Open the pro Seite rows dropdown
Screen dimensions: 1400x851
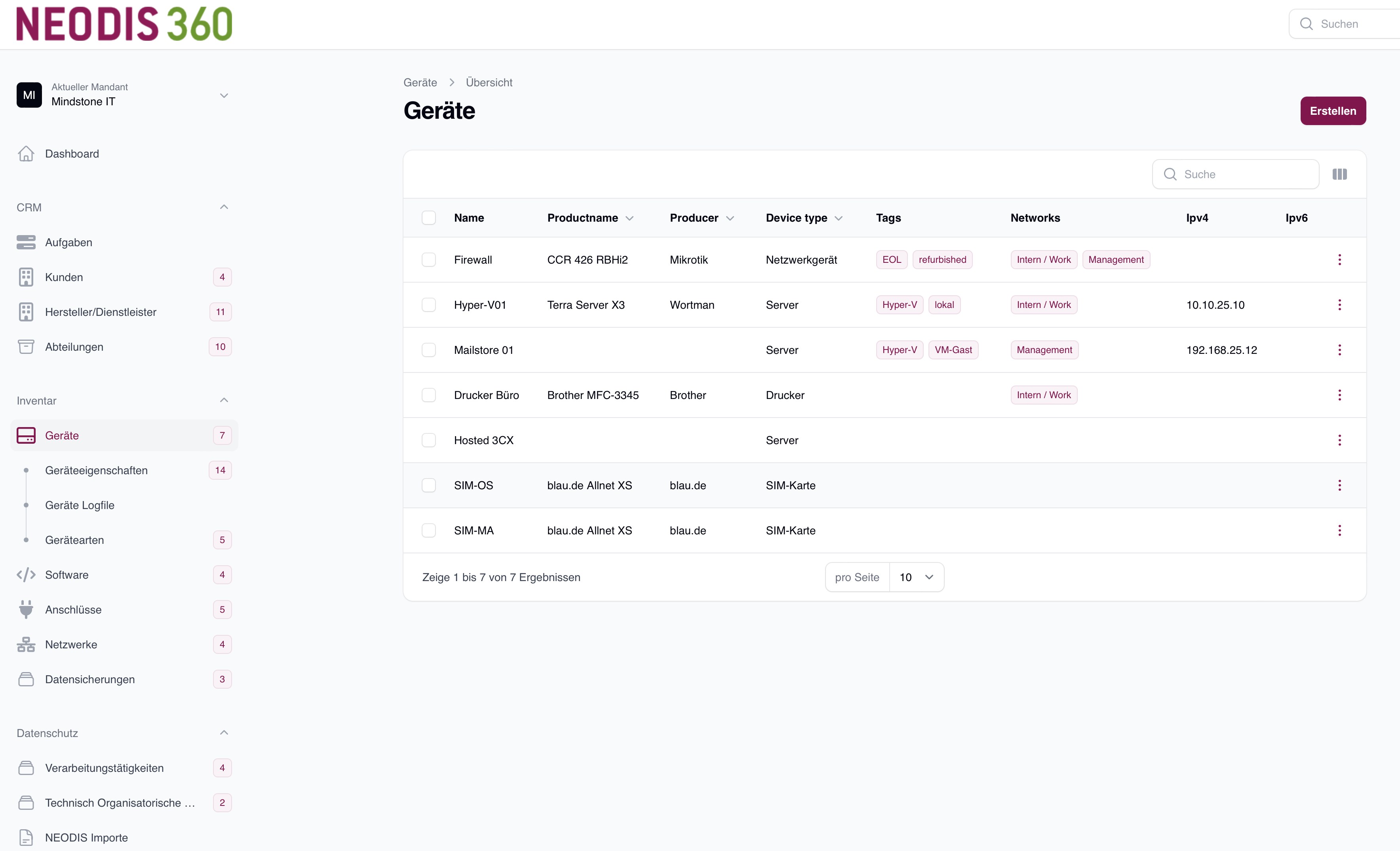point(916,577)
